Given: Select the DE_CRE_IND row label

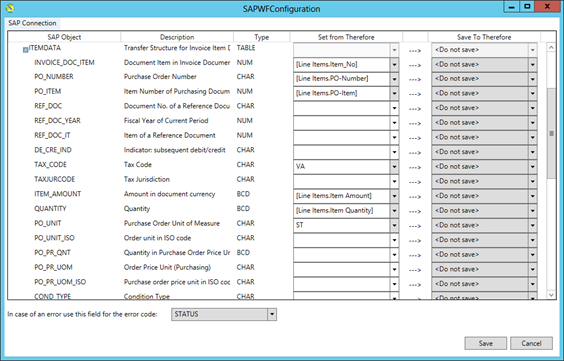Looking at the screenshot, I should [x=53, y=150].
